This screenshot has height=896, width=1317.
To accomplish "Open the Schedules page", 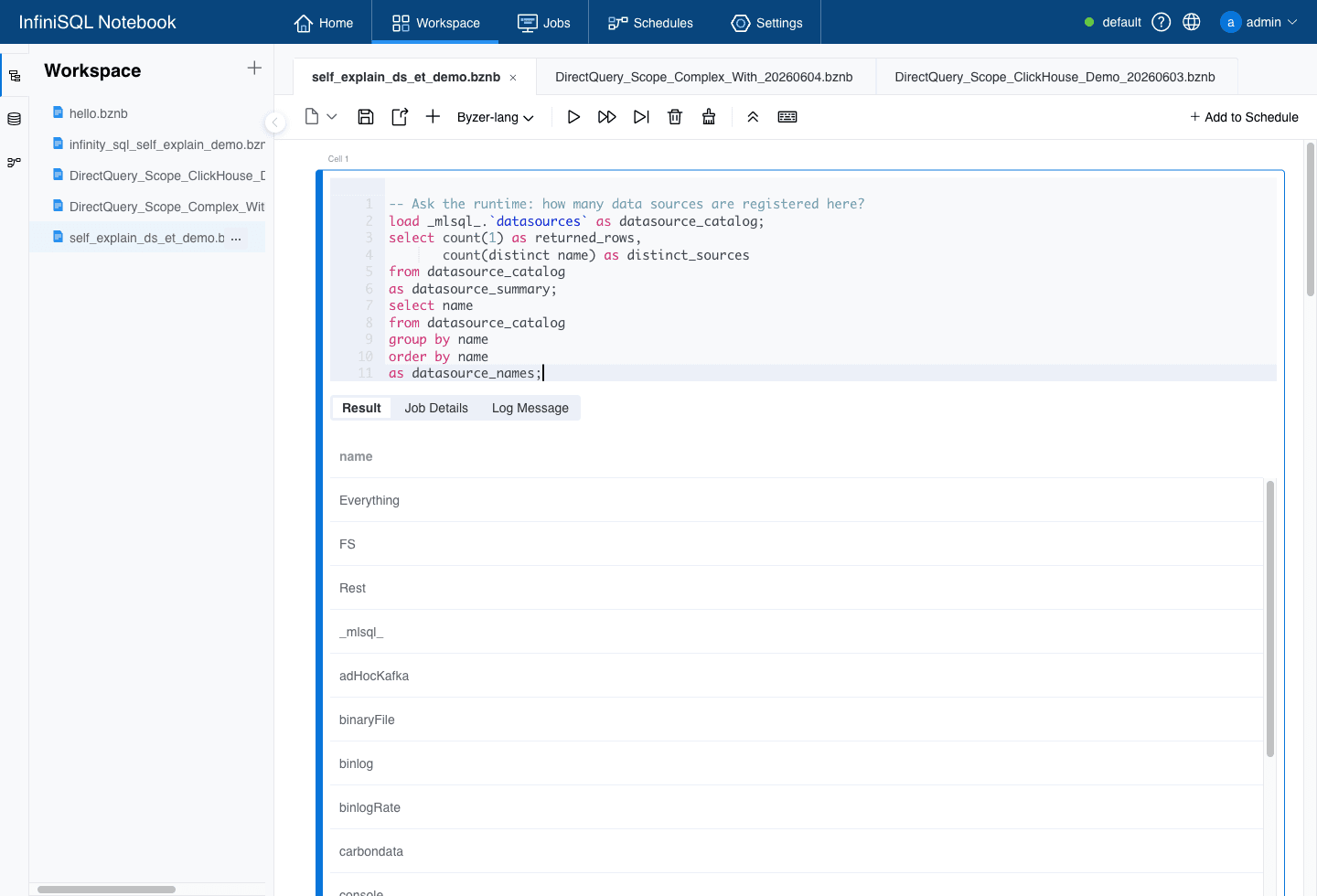I will pyautogui.click(x=650, y=23).
